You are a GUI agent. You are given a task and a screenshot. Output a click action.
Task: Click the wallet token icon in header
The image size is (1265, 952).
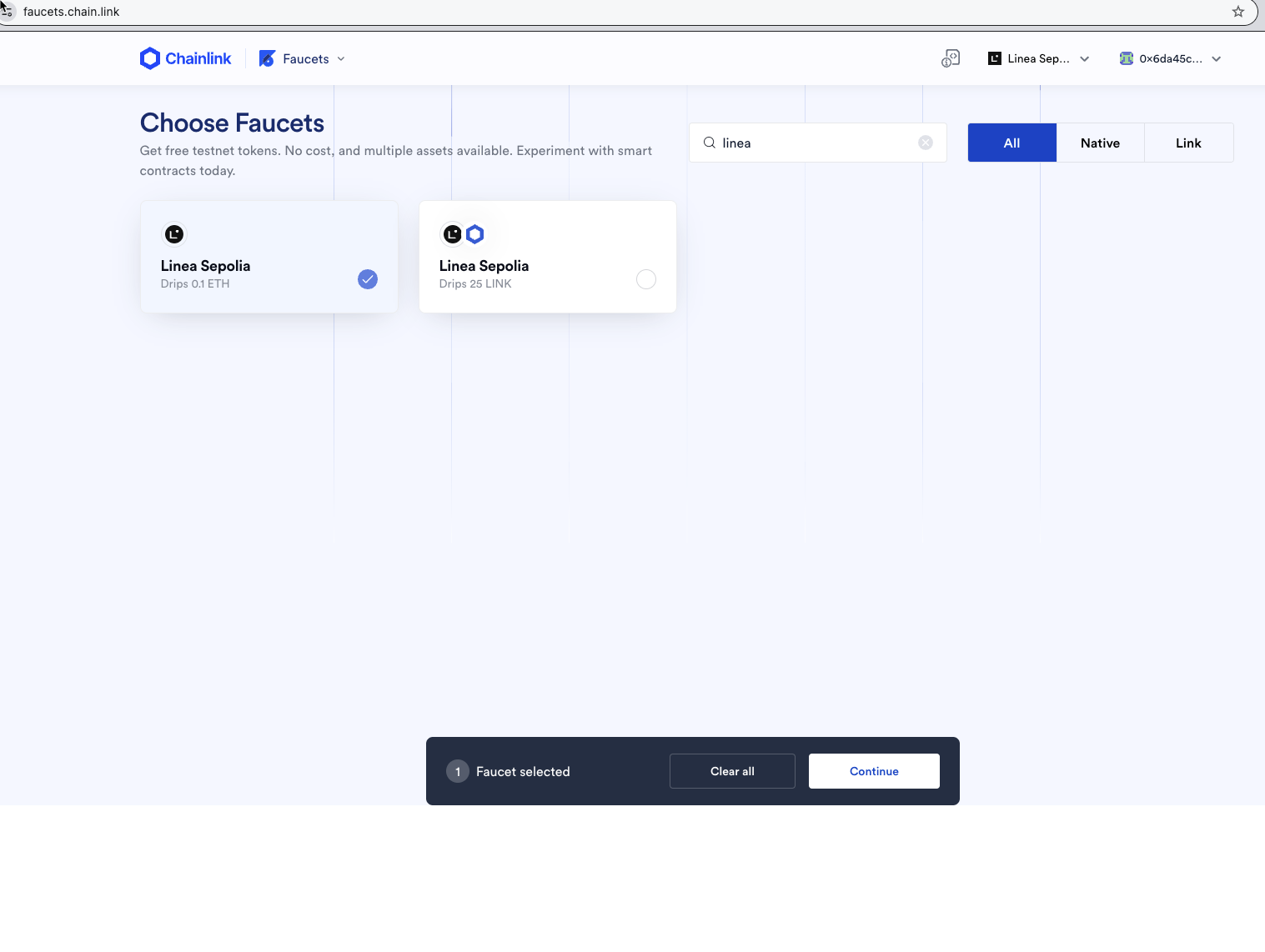point(951,58)
